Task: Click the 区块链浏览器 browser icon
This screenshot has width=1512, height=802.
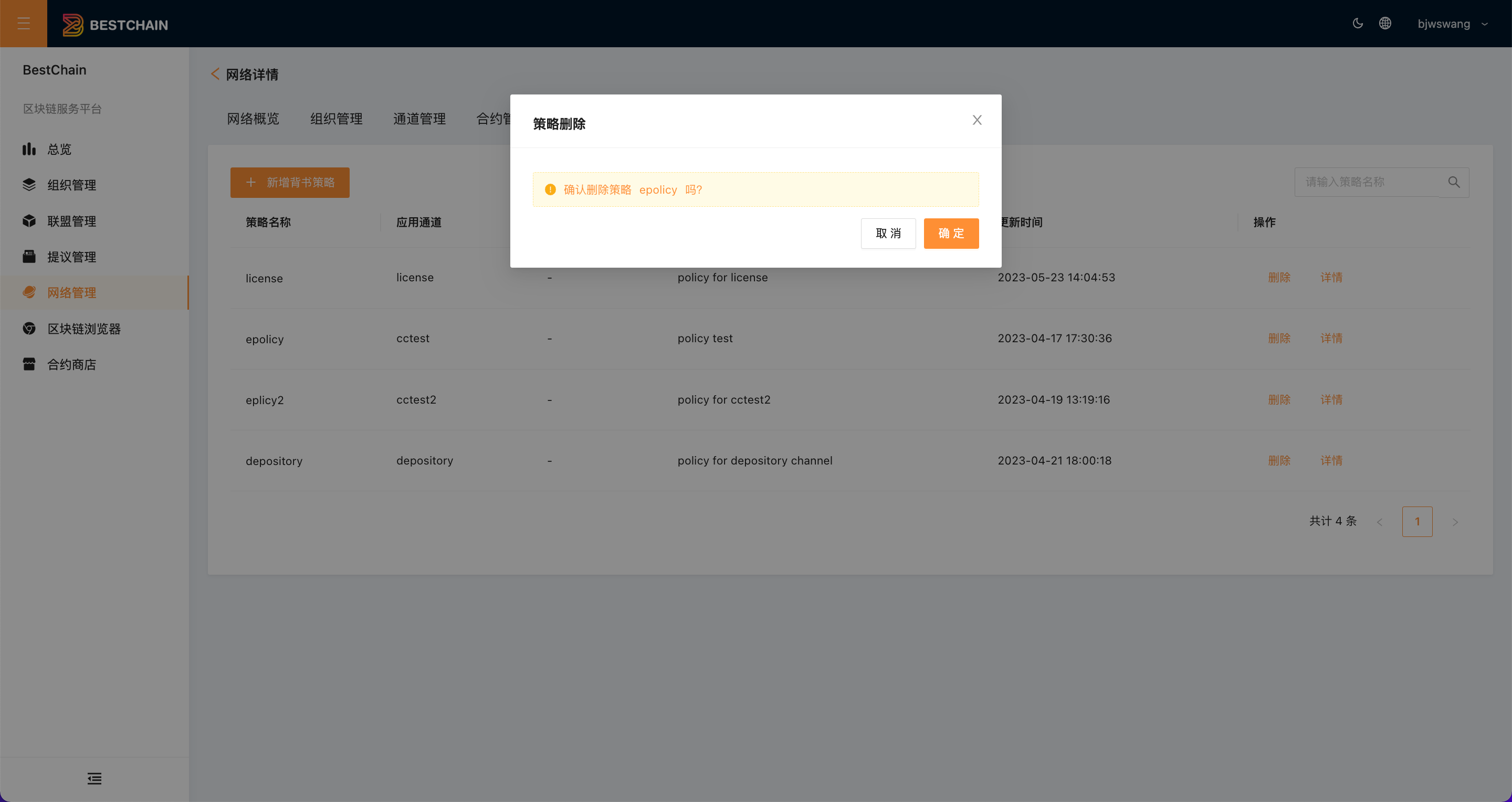Action: pos(29,328)
